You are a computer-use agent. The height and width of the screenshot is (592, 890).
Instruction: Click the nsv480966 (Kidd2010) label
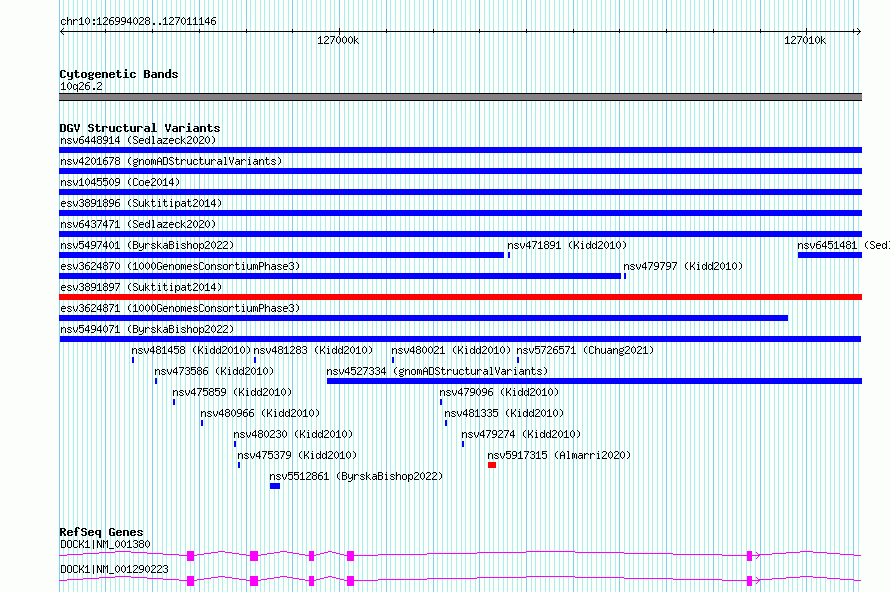coord(260,413)
